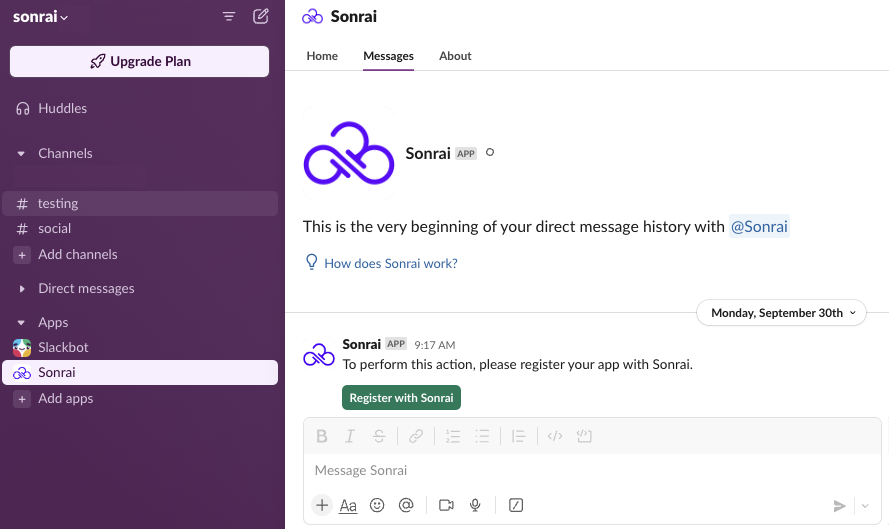Click the @Sonrai mention link
Image resolution: width=889 pixels, height=529 pixels.
click(759, 227)
